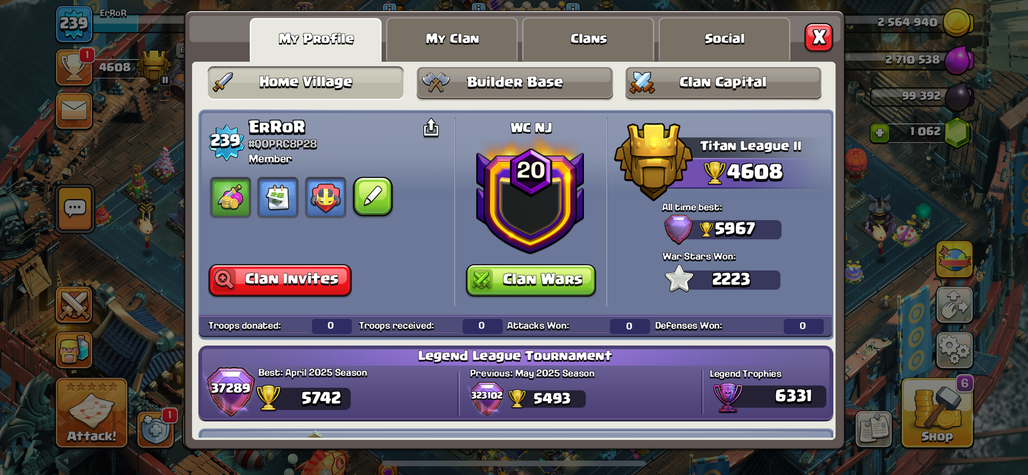The height and width of the screenshot is (475, 1028).
Task: Tap the share profile icon next to ErRoR
Action: (431, 128)
